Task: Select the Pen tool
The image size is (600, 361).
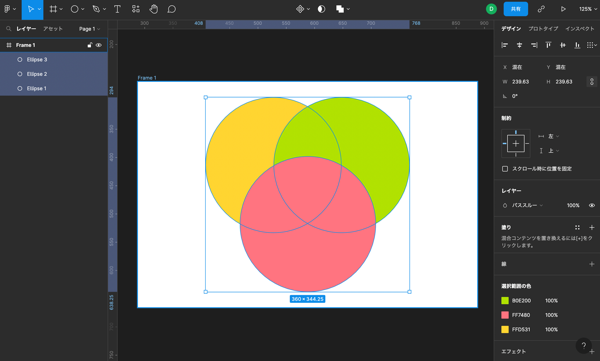Action: tap(96, 9)
